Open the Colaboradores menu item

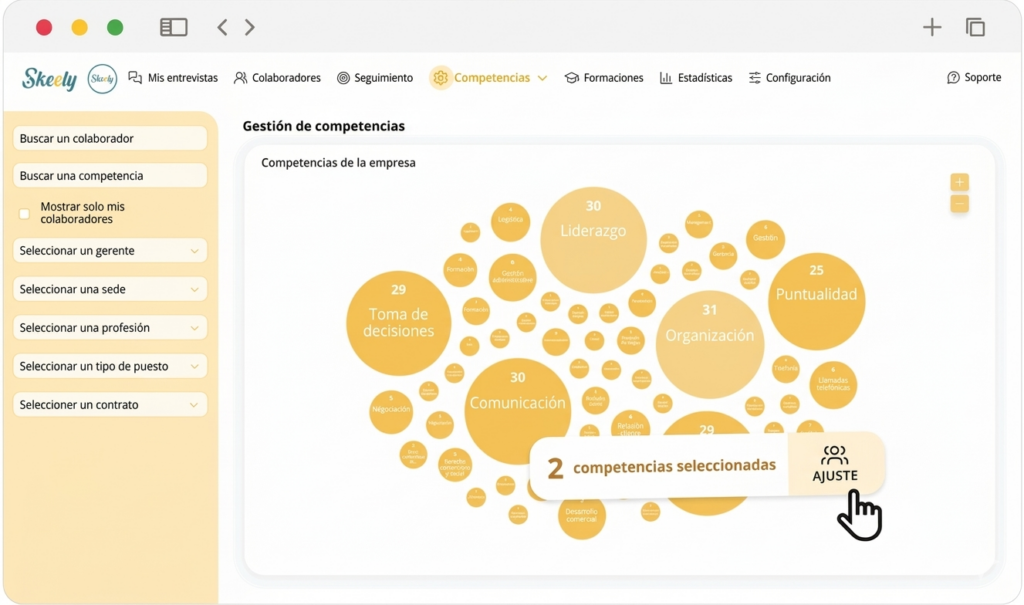click(277, 78)
